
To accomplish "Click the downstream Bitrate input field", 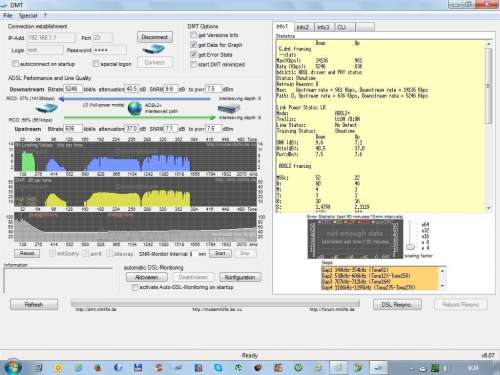I will coord(73,89).
